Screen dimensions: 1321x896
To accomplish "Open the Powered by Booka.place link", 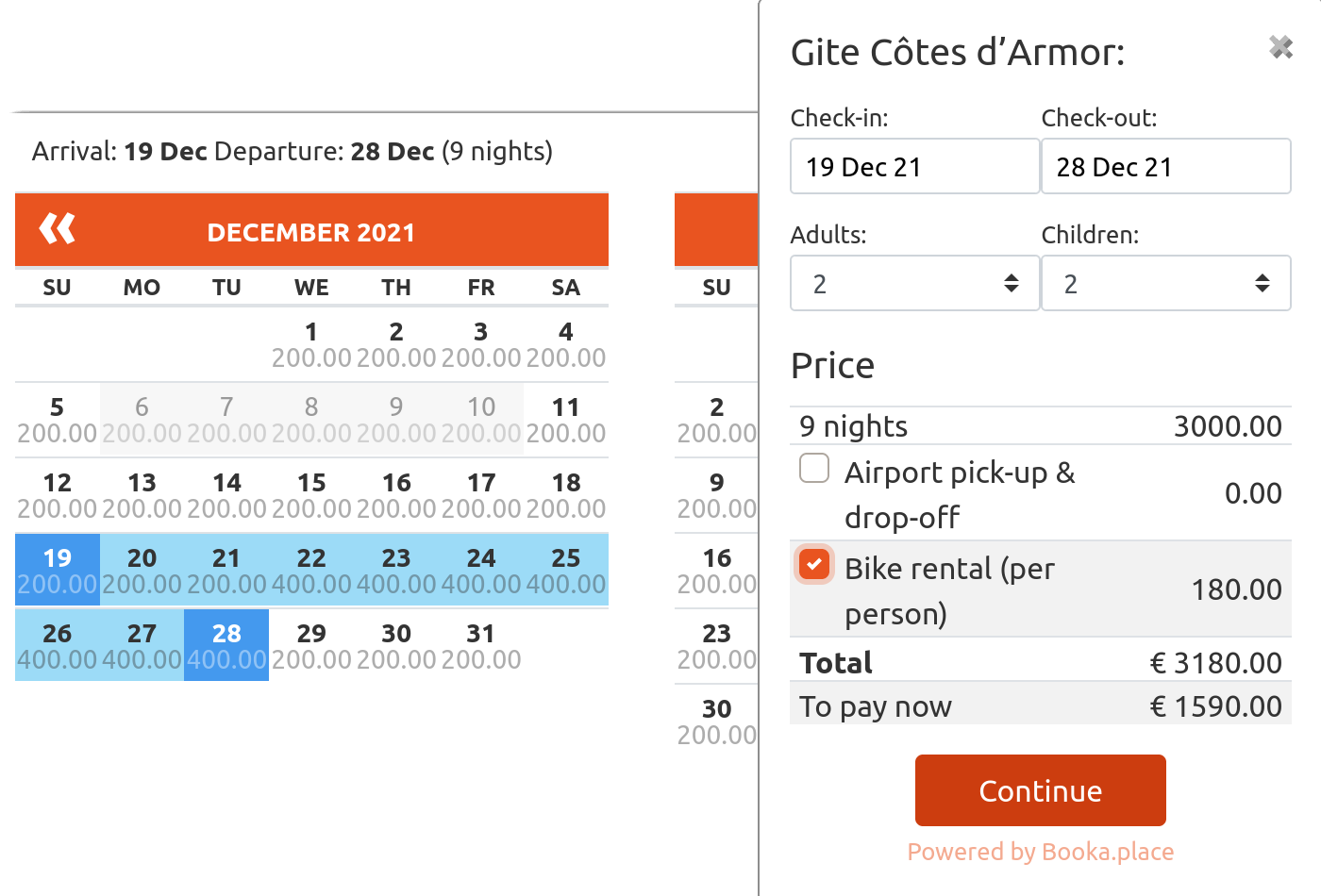I will pyautogui.click(x=1040, y=852).
